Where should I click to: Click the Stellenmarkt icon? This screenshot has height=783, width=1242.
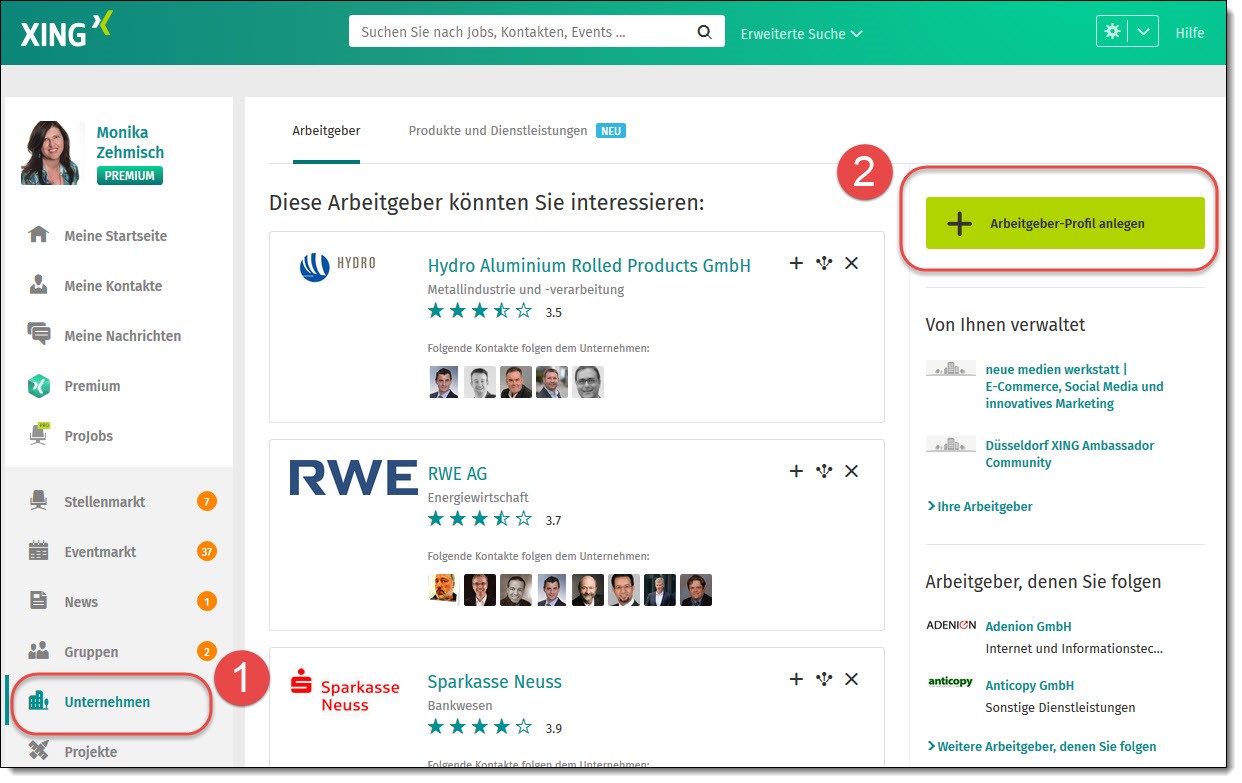point(39,501)
